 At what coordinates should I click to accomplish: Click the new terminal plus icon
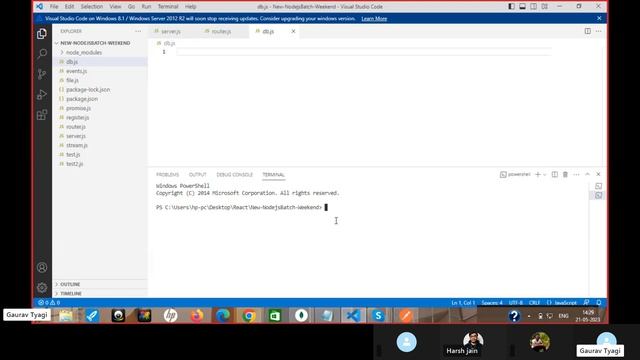(x=538, y=174)
